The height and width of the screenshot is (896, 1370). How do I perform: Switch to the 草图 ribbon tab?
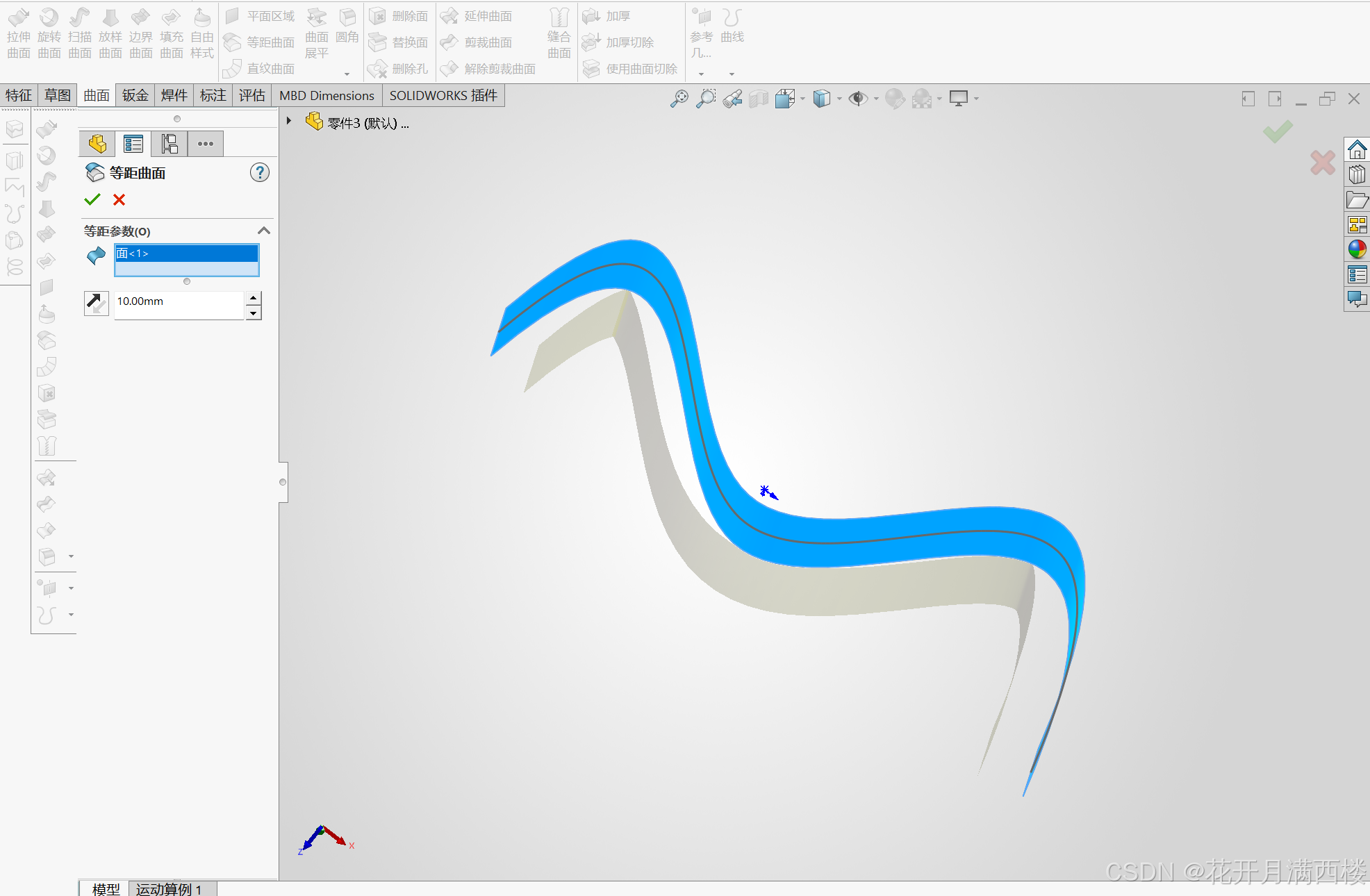coord(58,95)
